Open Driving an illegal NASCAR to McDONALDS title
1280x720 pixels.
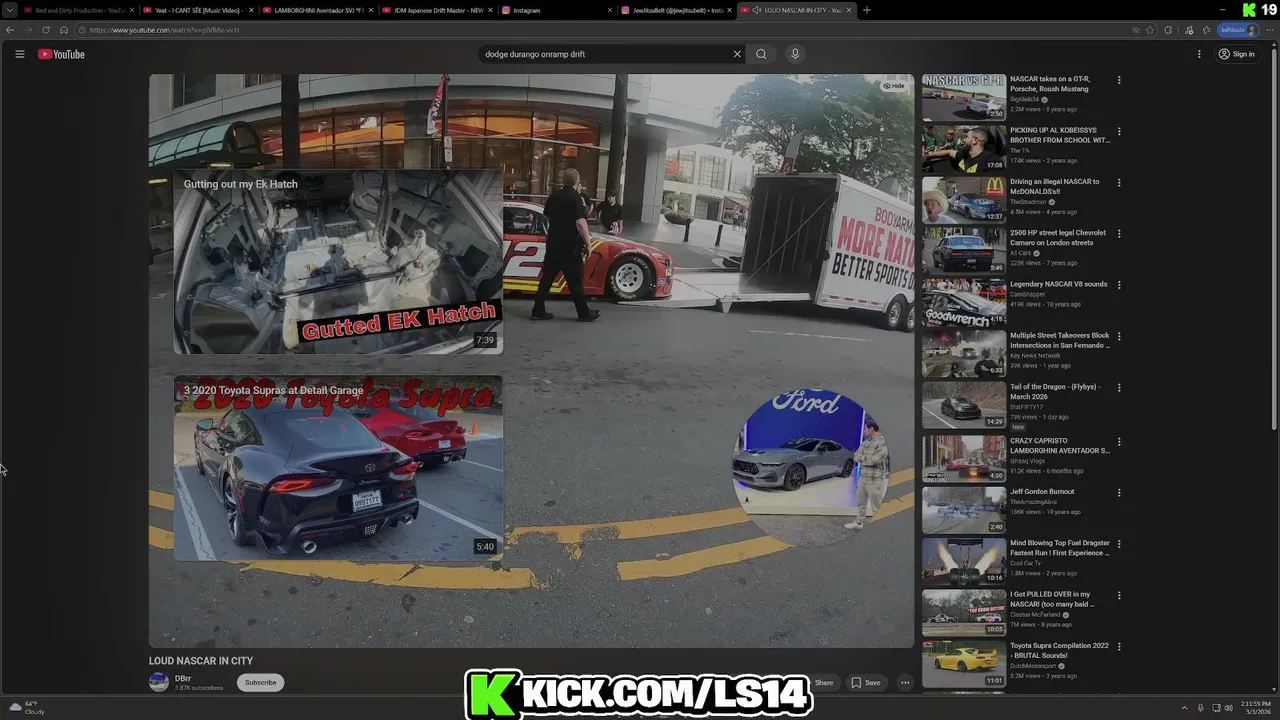(1055, 187)
